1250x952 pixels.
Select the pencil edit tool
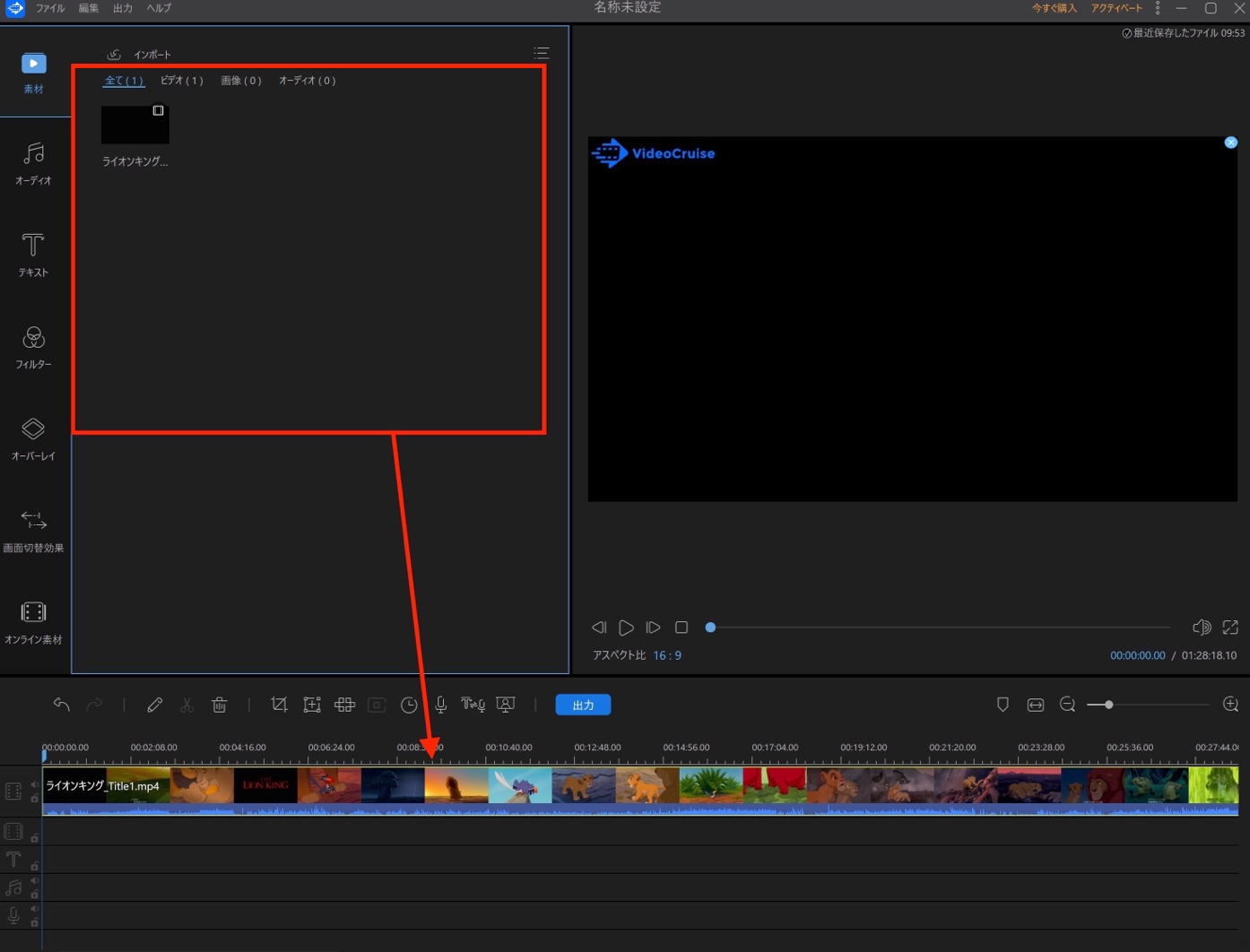click(x=154, y=705)
